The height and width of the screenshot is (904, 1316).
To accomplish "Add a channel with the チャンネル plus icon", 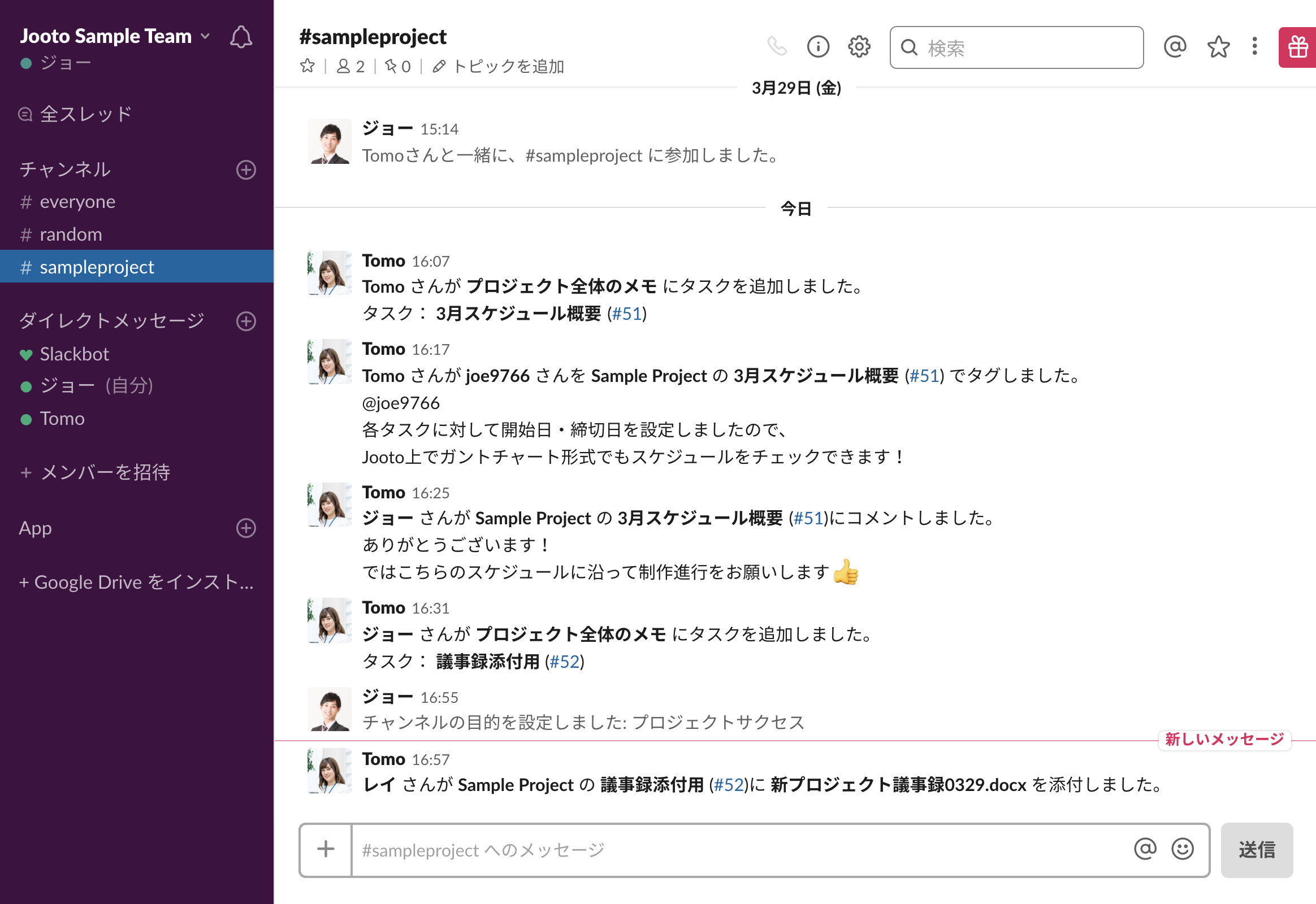I will [x=246, y=169].
